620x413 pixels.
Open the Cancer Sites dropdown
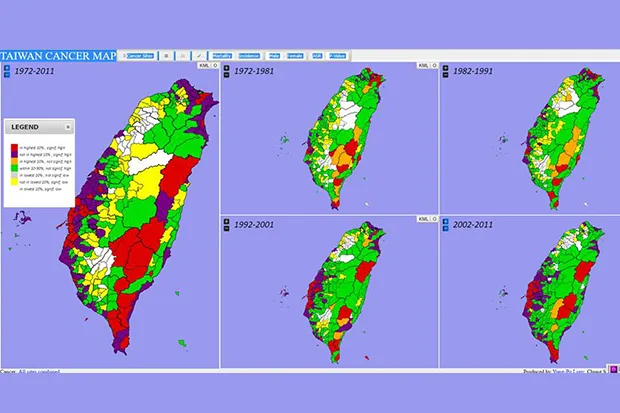coord(138,56)
